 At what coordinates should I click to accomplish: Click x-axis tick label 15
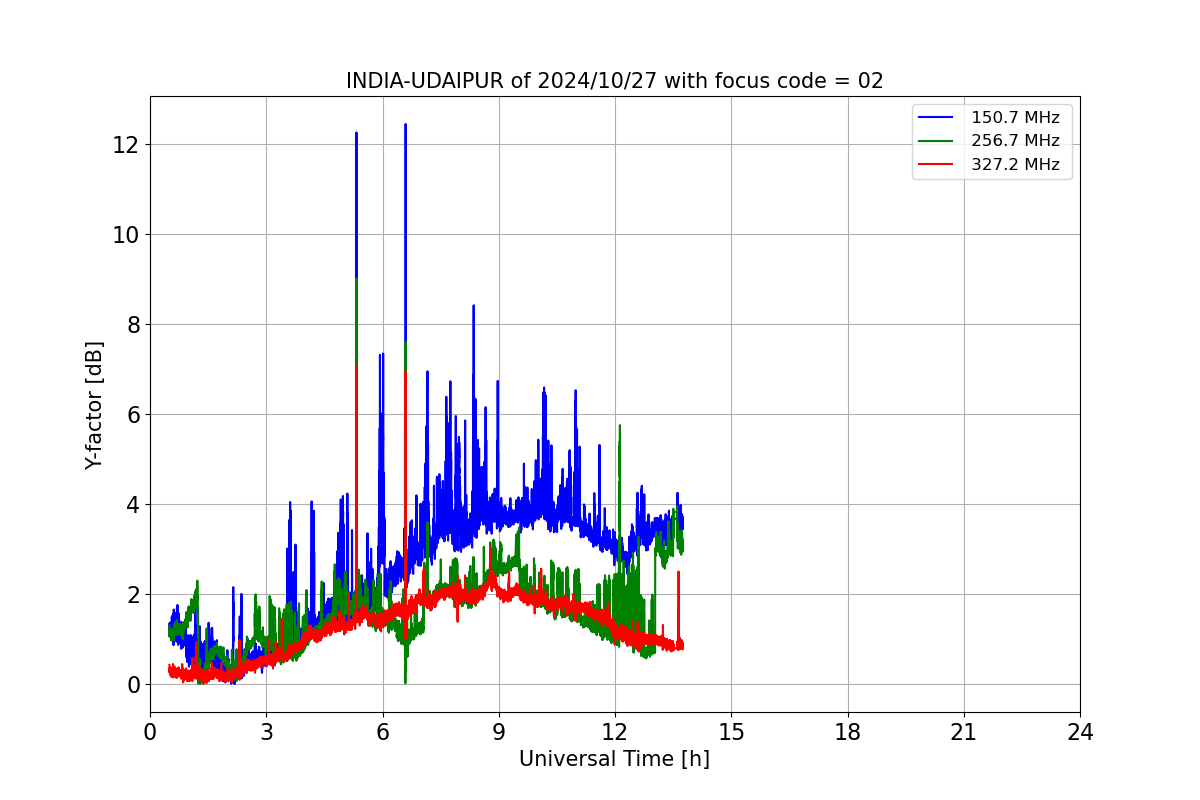(731, 731)
